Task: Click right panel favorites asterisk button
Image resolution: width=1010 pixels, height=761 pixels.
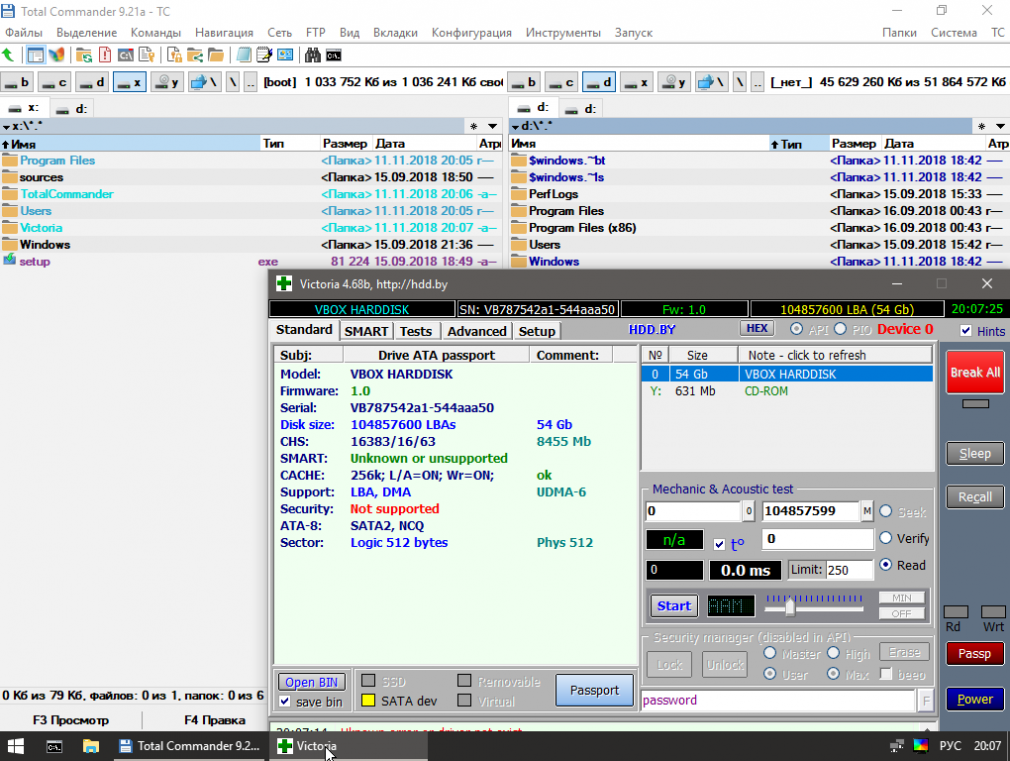Action: pyautogui.click(x=981, y=126)
